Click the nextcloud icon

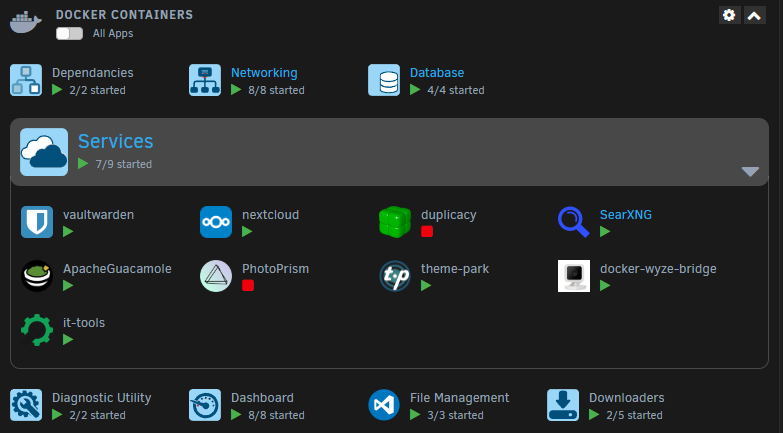[216, 222]
